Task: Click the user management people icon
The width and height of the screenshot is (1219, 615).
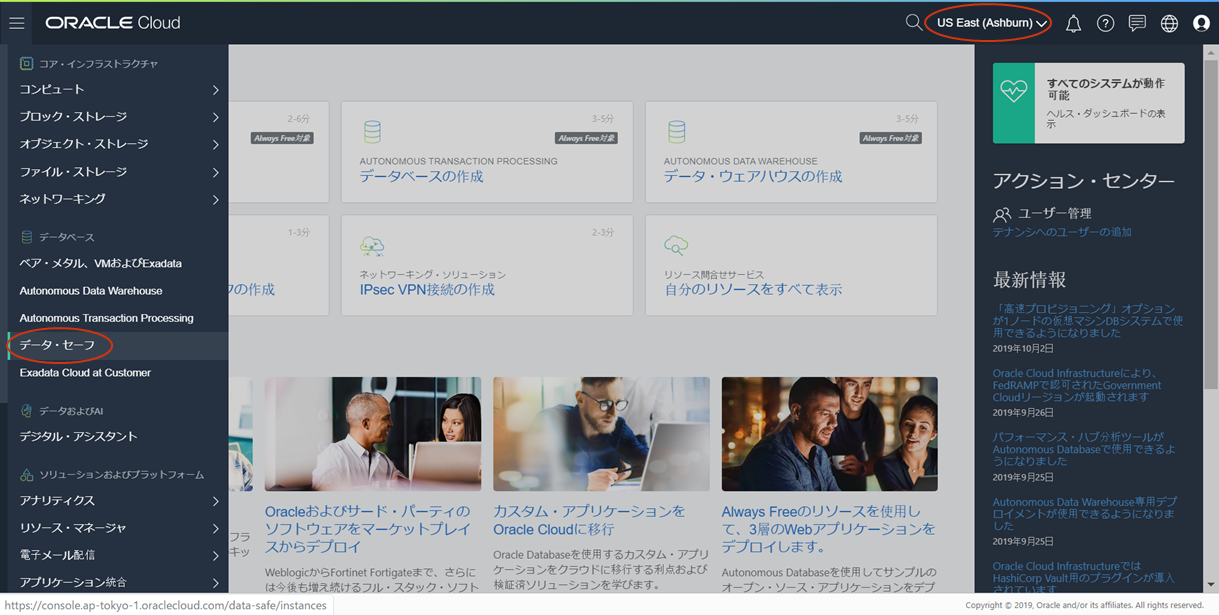Action: click(1002, 214)
